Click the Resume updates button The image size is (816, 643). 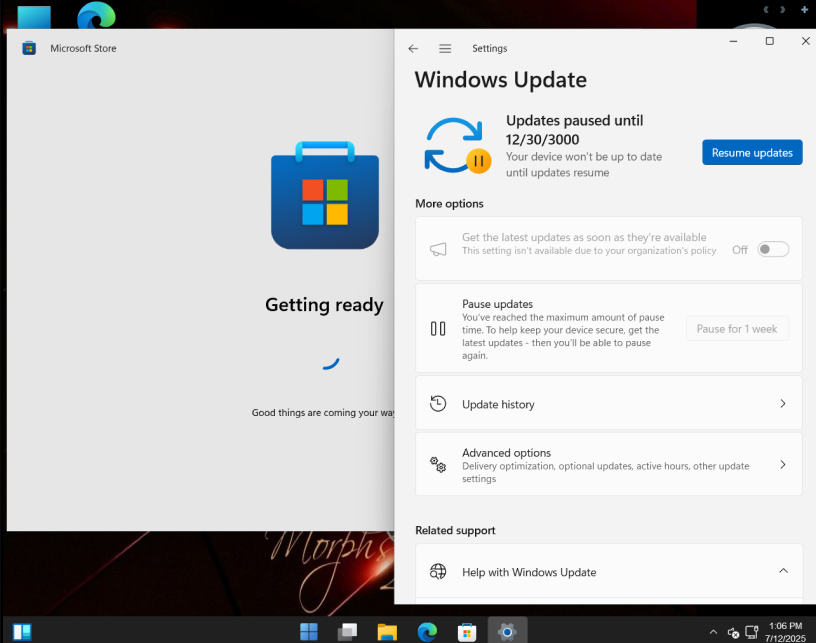[x=752, y=152]
